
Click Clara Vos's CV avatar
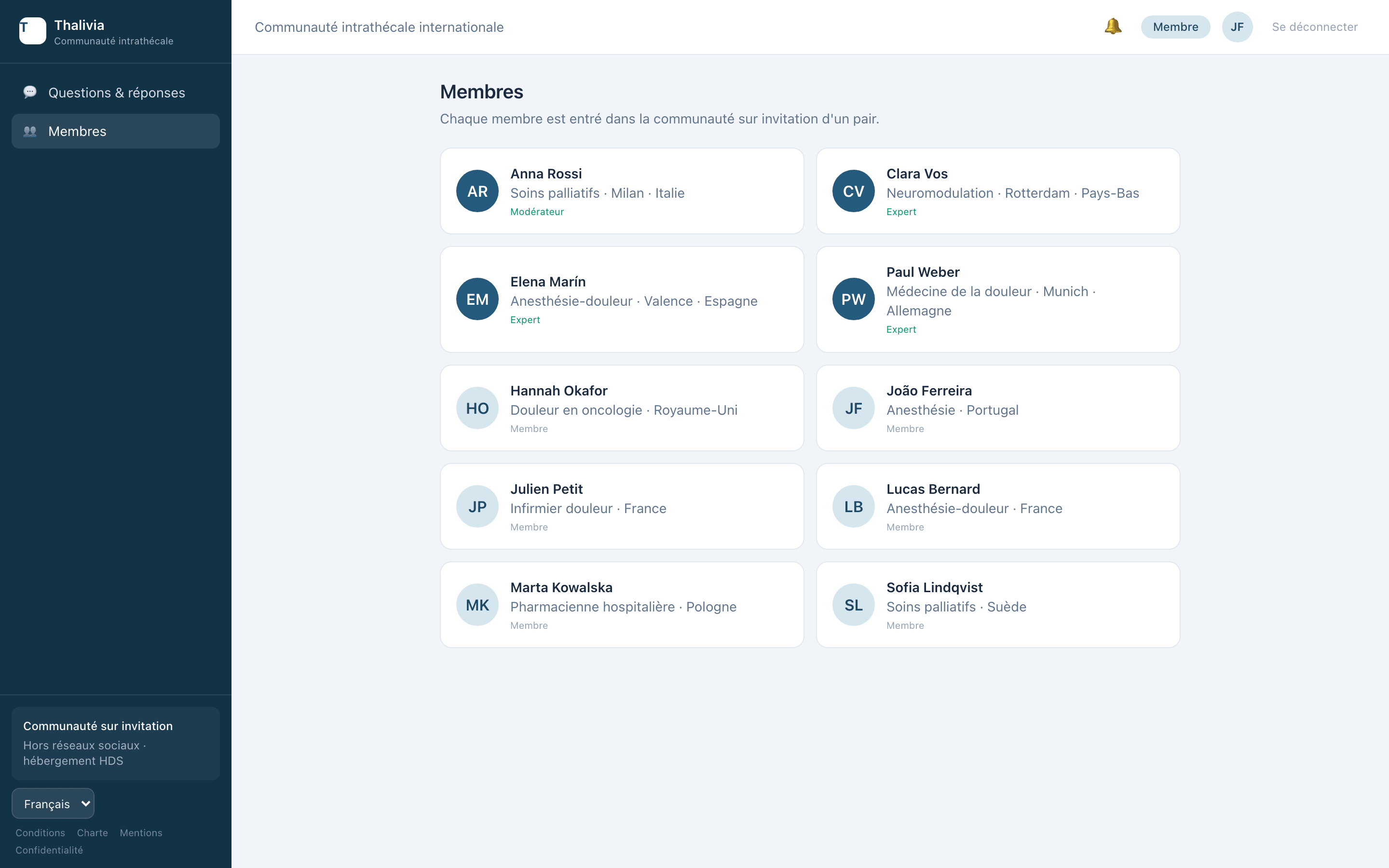coord(853,191)
